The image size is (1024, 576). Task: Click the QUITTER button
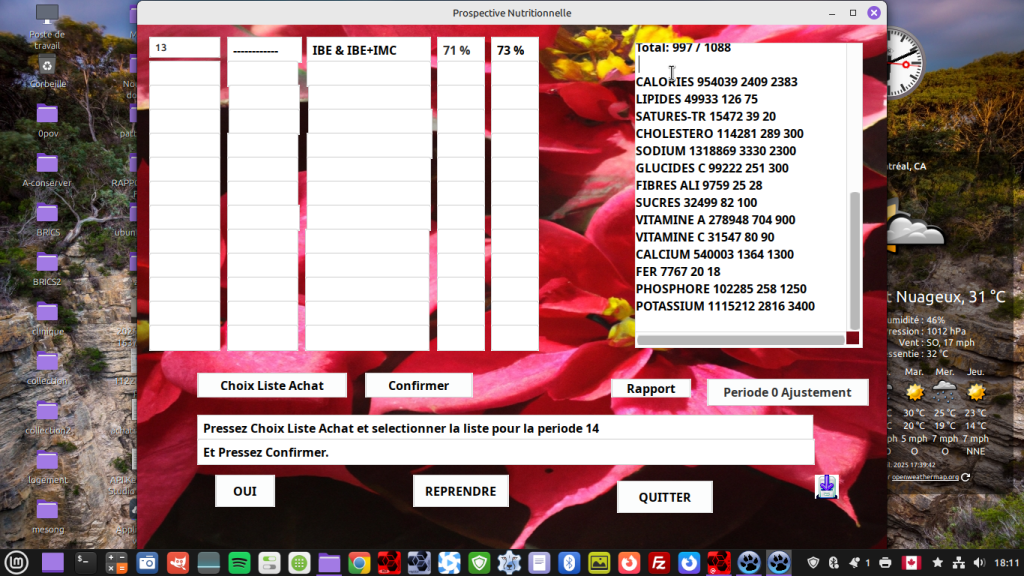tap(665, 497)
